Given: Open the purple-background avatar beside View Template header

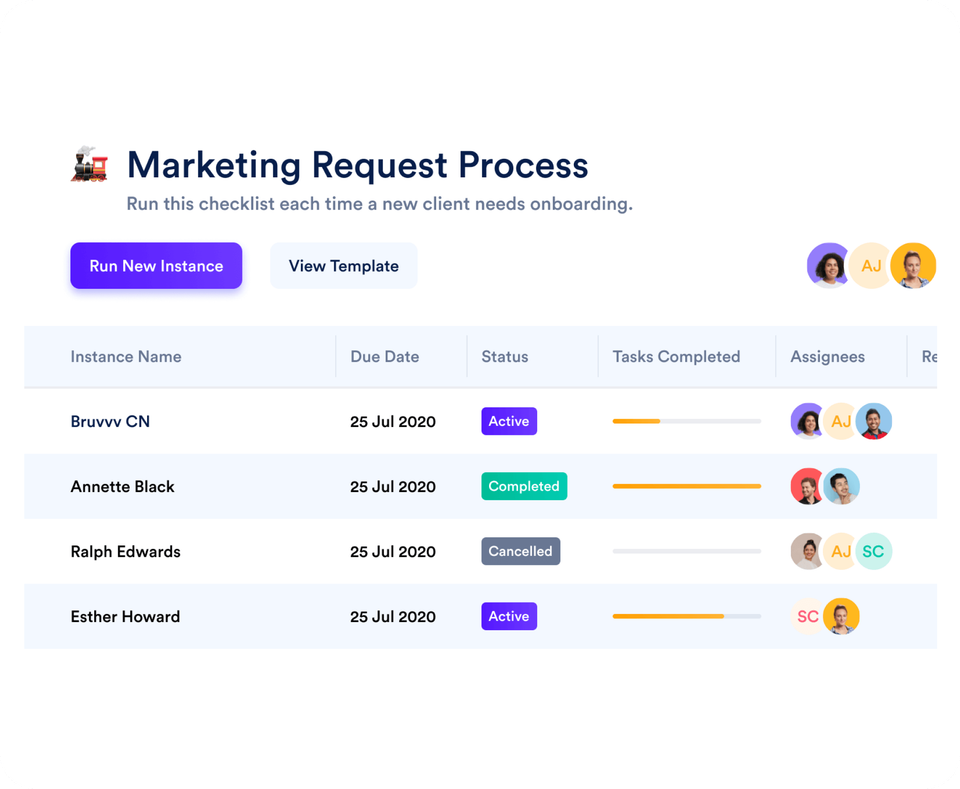Looking at the screenshot, I should (829, 266).
